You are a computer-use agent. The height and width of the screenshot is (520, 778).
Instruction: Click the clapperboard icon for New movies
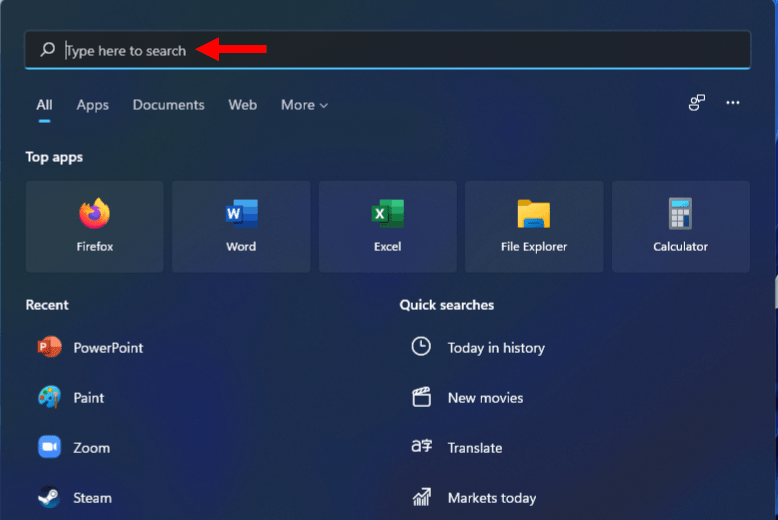421,397
